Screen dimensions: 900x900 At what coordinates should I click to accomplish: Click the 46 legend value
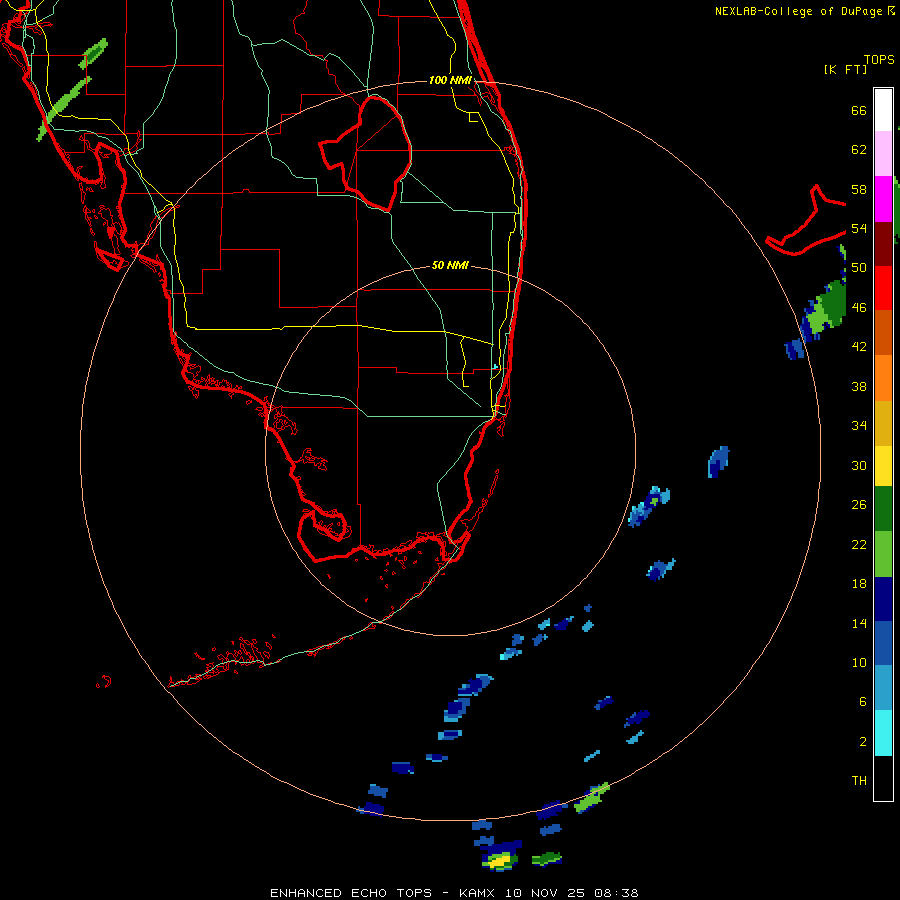tap(859, 308)
